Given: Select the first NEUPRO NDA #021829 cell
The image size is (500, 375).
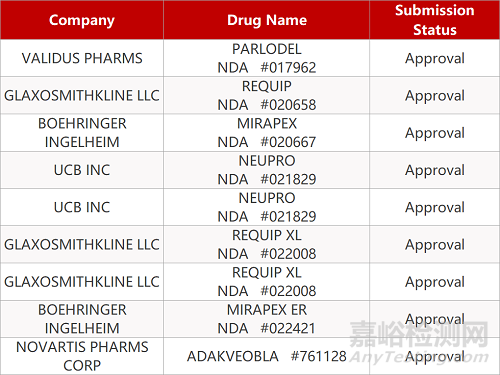Looking at the screenshot, I should [x=266, y=170].
